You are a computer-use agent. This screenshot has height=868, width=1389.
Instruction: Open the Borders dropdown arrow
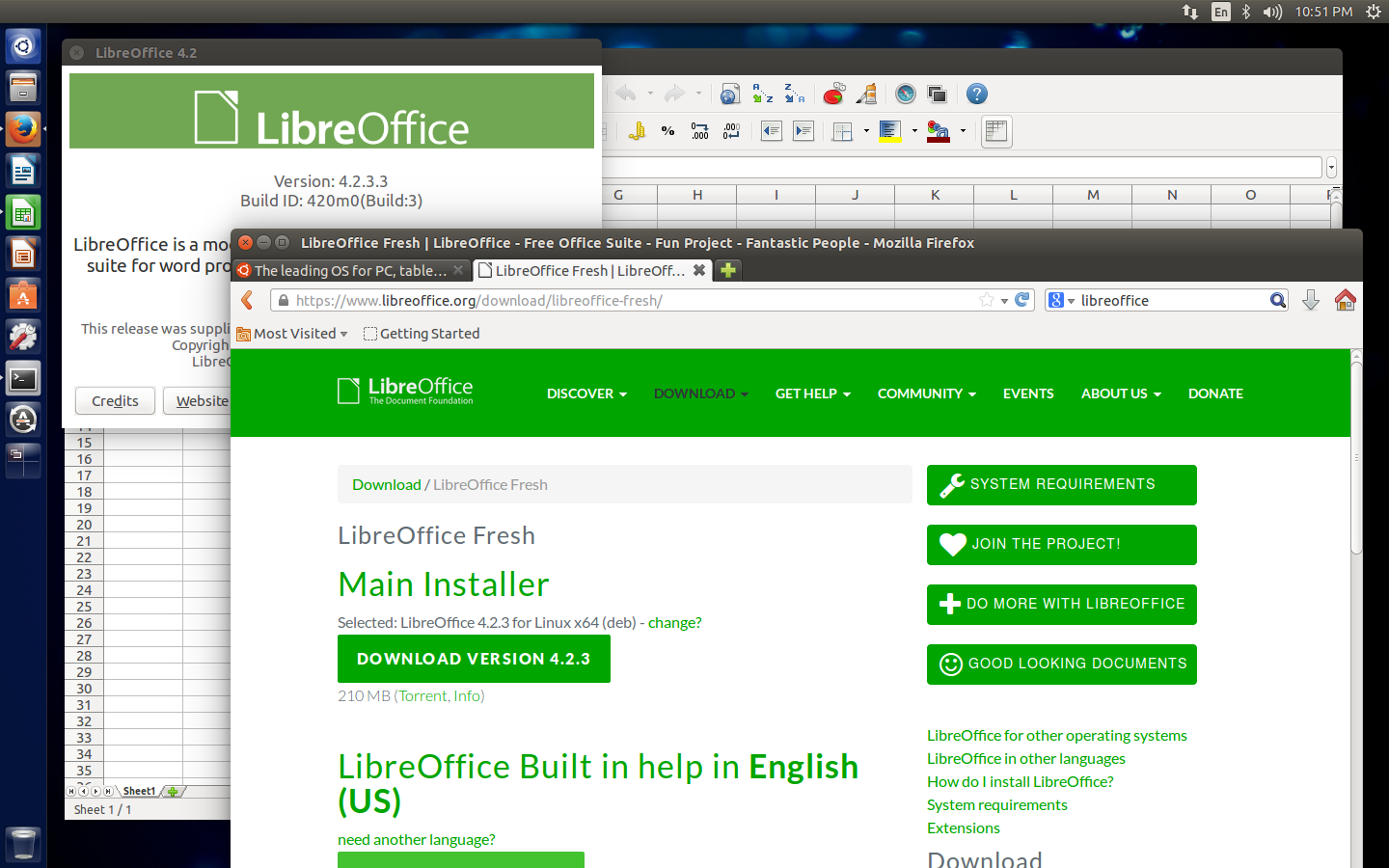(x=866, y=131)
